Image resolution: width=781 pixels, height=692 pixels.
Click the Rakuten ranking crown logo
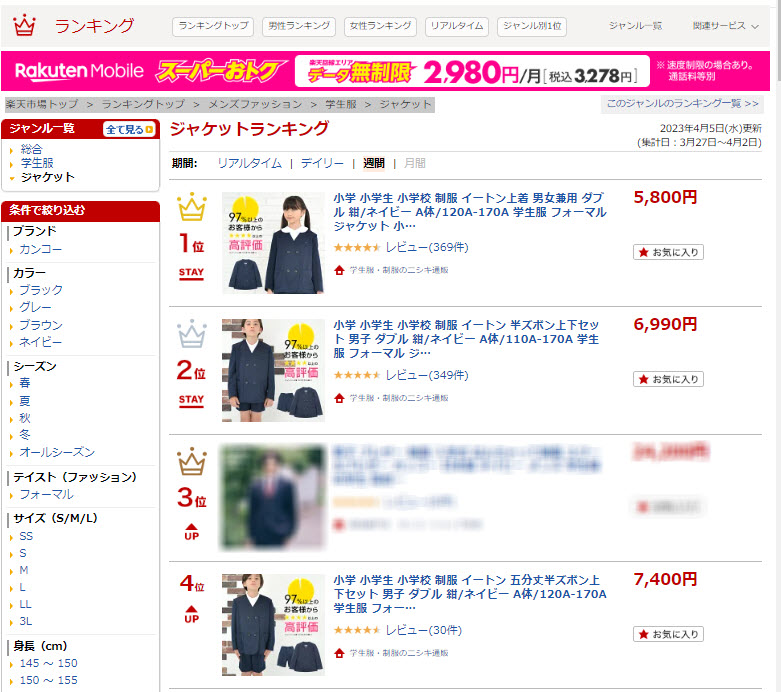point(24,25)
